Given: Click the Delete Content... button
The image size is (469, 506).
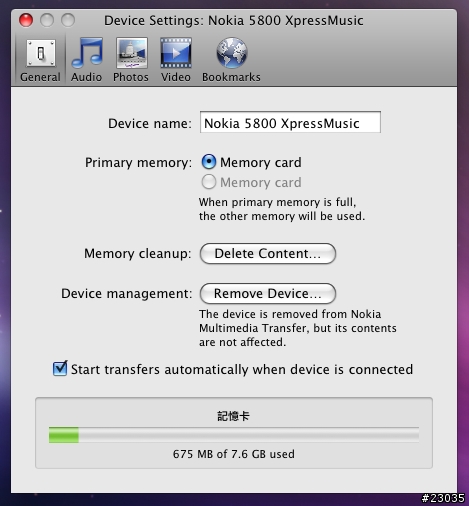Looking at the screenshot, I should click(x=268, y=254).
